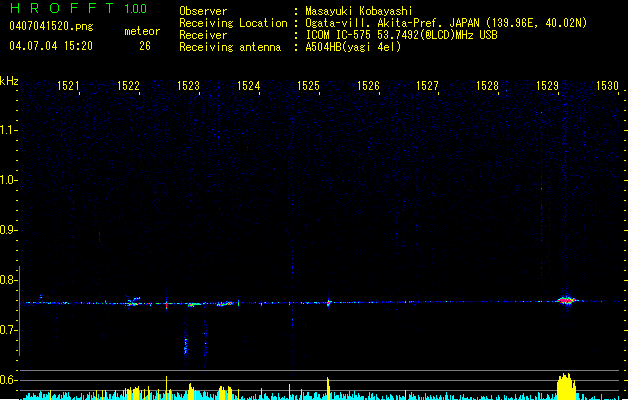This screenshot has height=400, width=629.
Task: Click the echo trace between 1523 and 1524
Action: tap(225, 304)
